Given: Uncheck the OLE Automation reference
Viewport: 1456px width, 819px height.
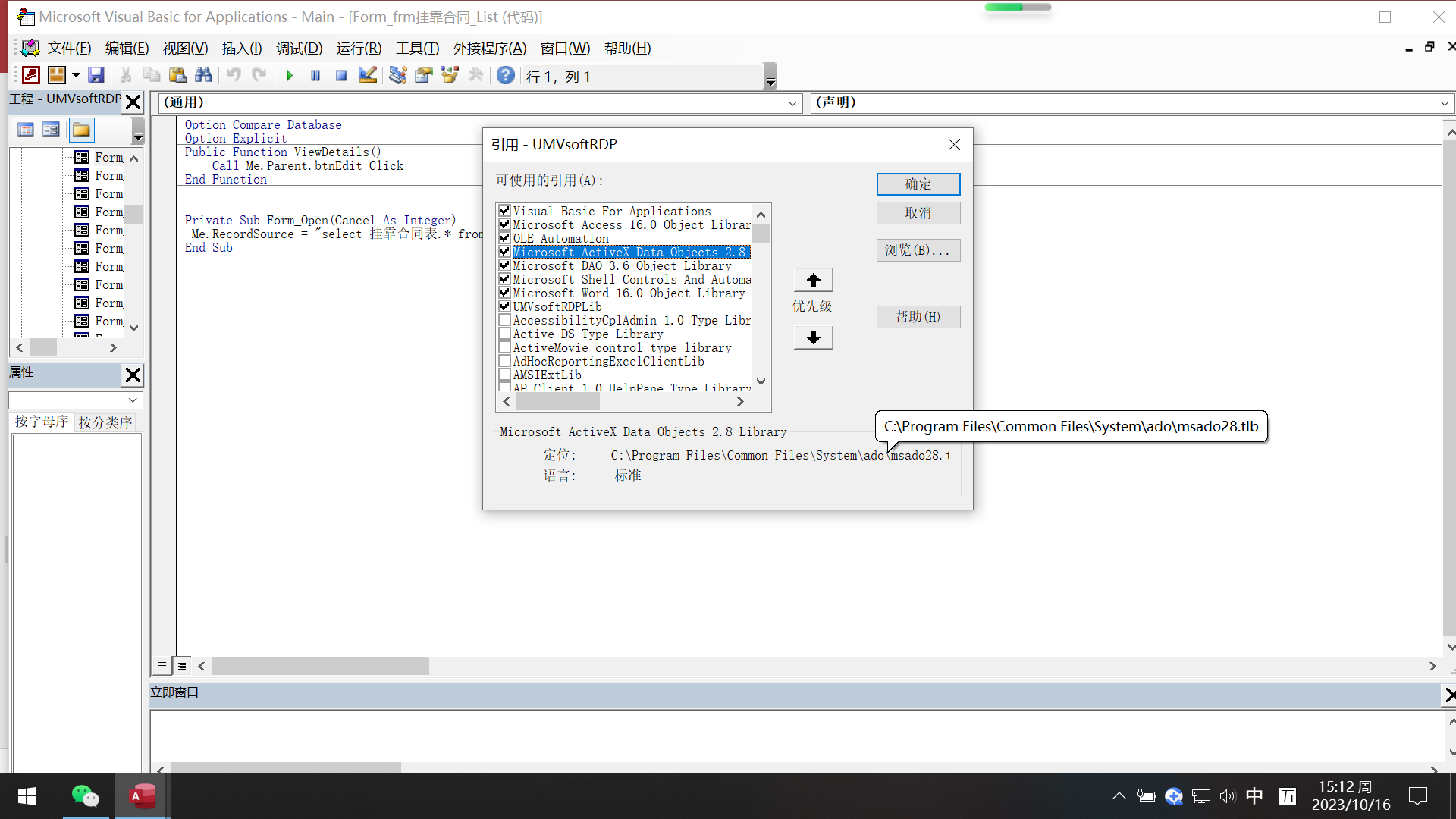Looking at the screenshot, I should 504,237.
